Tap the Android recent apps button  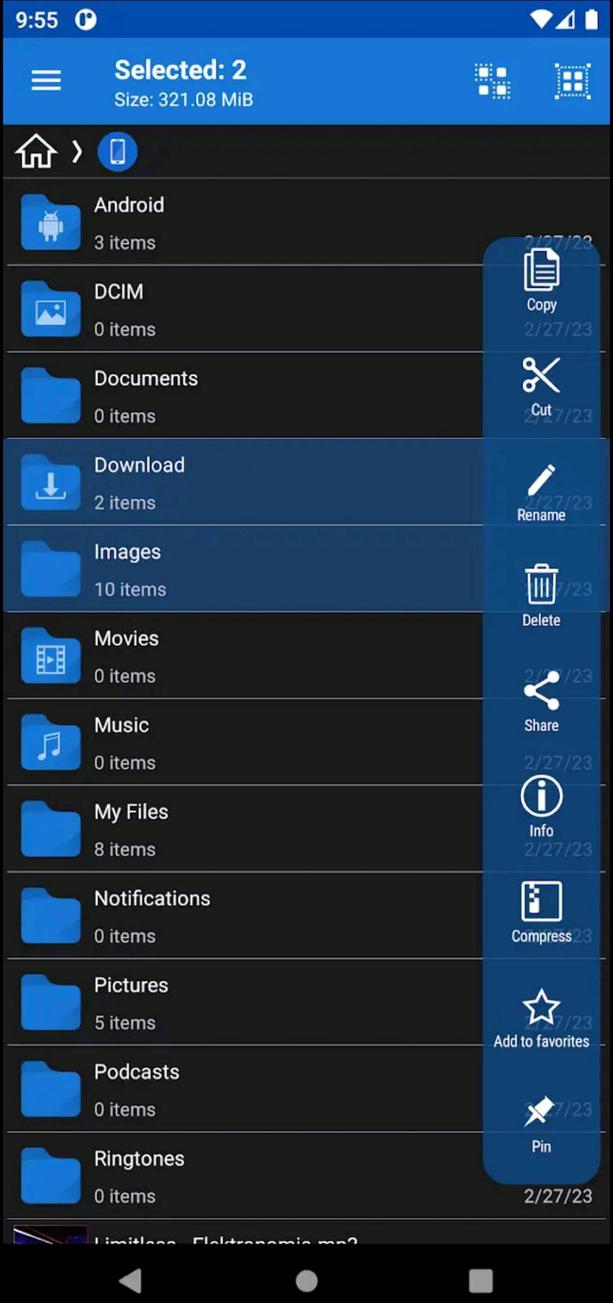pyautogui.click(x=481, y=1280)
